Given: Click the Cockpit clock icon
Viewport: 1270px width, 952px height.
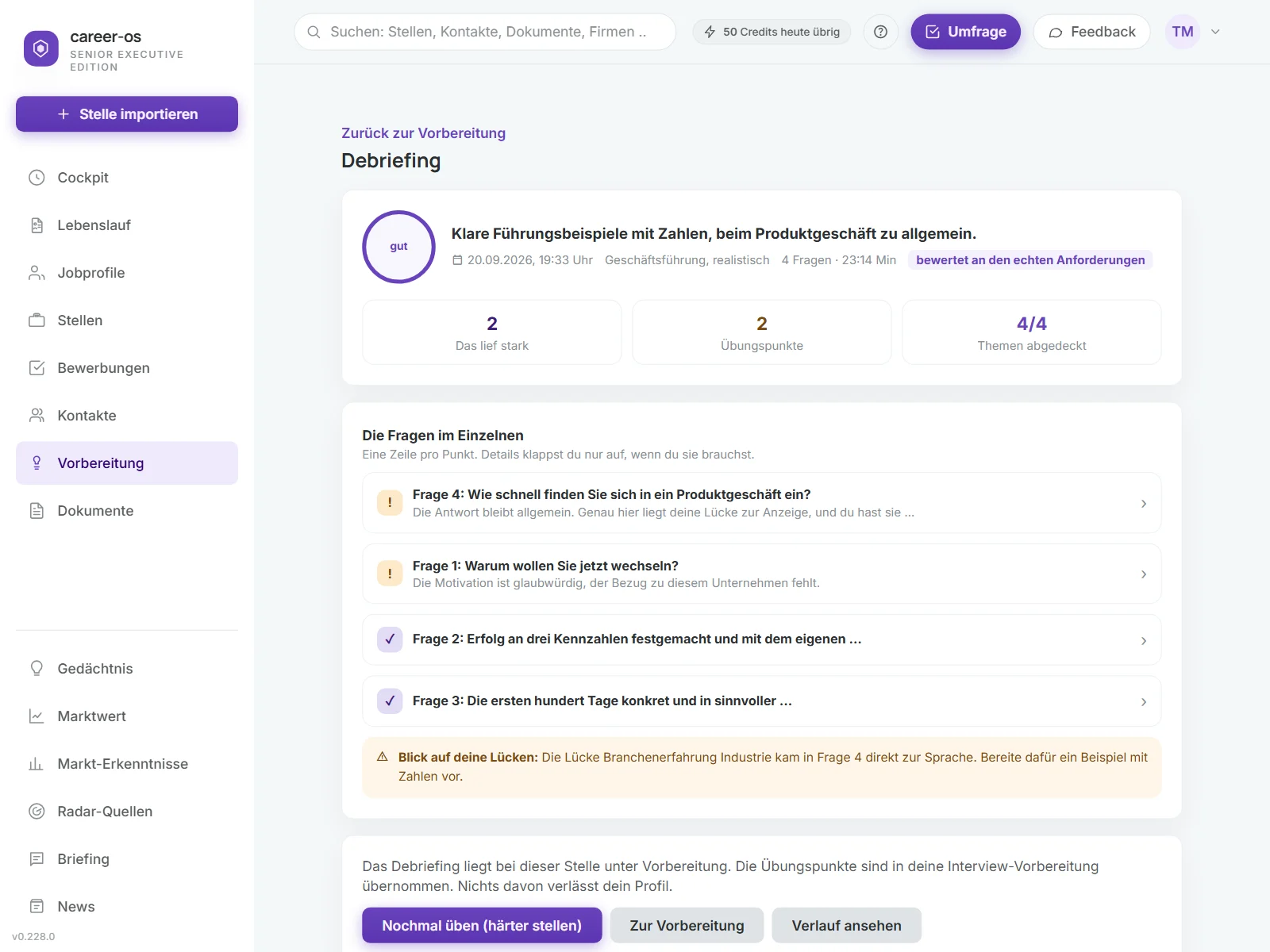Looking at the screenshot, I should pyautogui.click(x=37, y=178).
